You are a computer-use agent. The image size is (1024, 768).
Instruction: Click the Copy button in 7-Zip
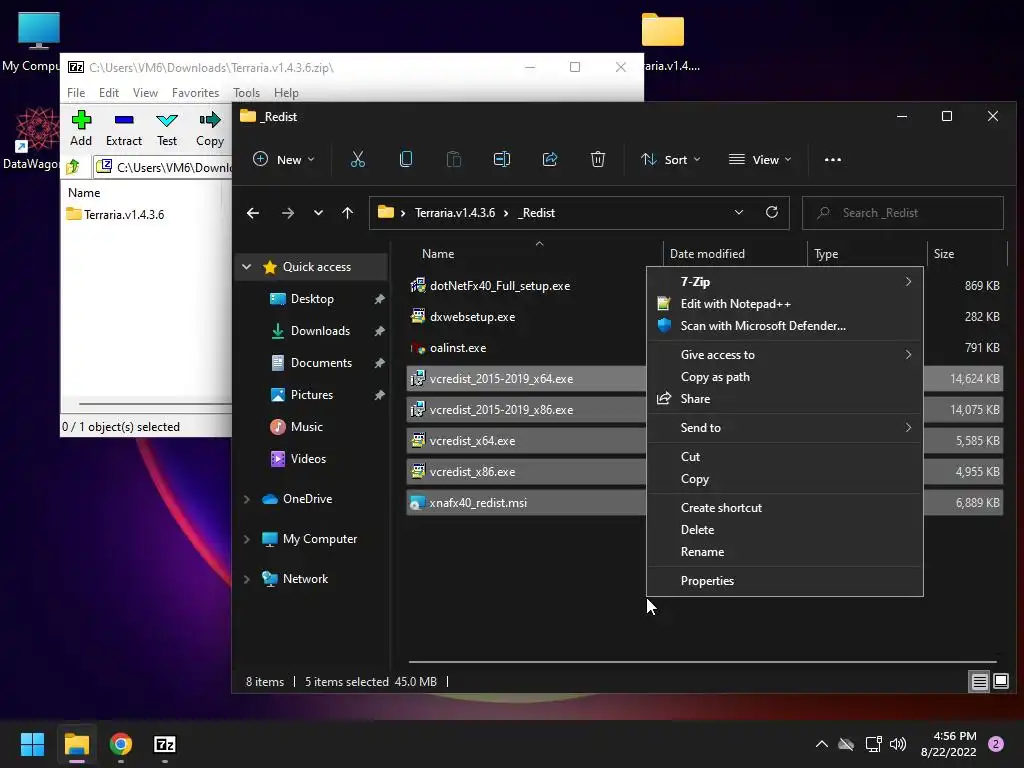pos(210,128)
